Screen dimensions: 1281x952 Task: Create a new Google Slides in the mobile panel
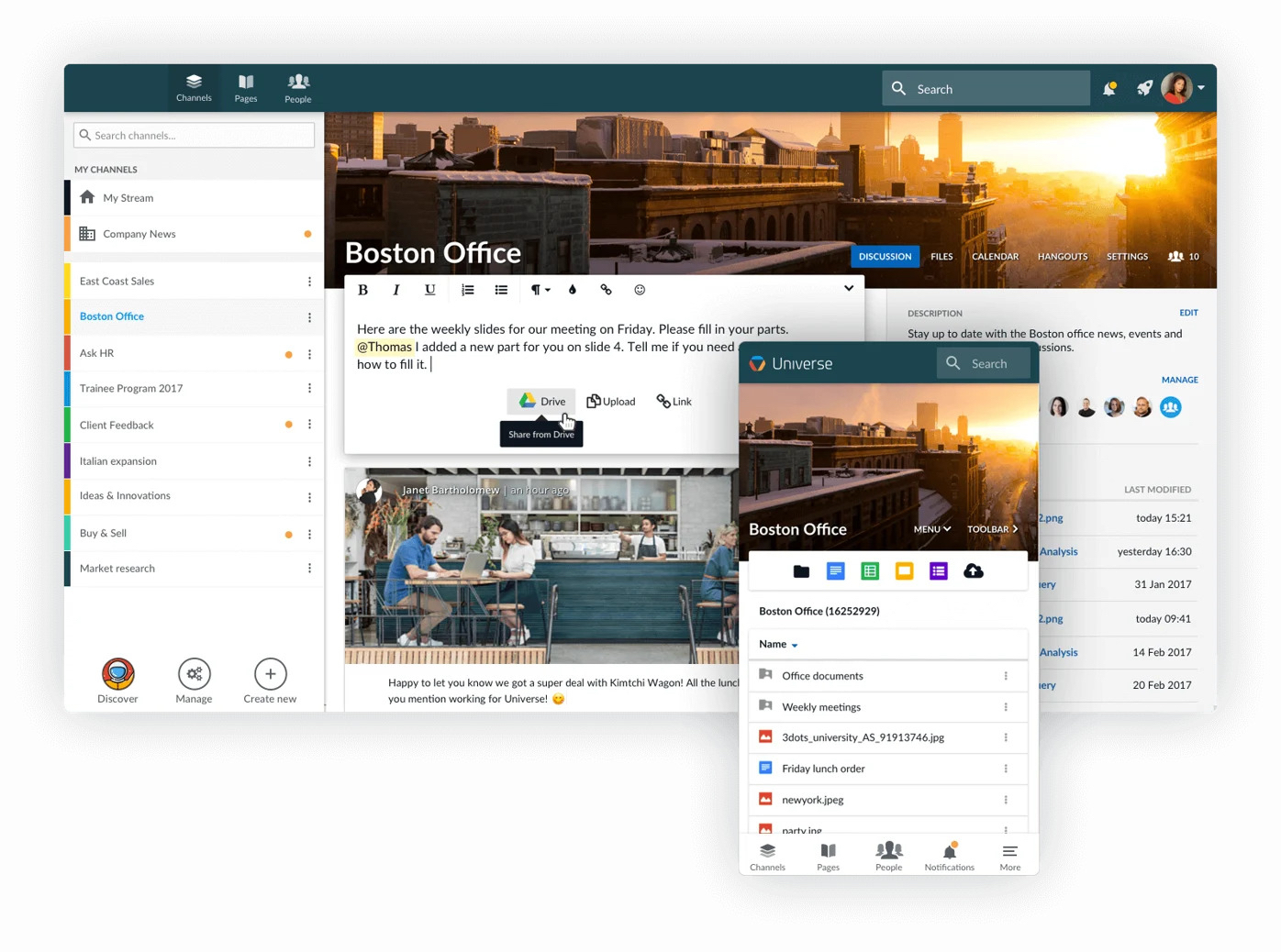pos(904,571)
